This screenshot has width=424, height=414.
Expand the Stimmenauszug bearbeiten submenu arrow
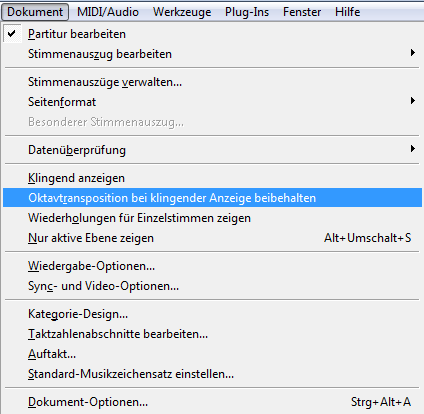tap(413, 53)
